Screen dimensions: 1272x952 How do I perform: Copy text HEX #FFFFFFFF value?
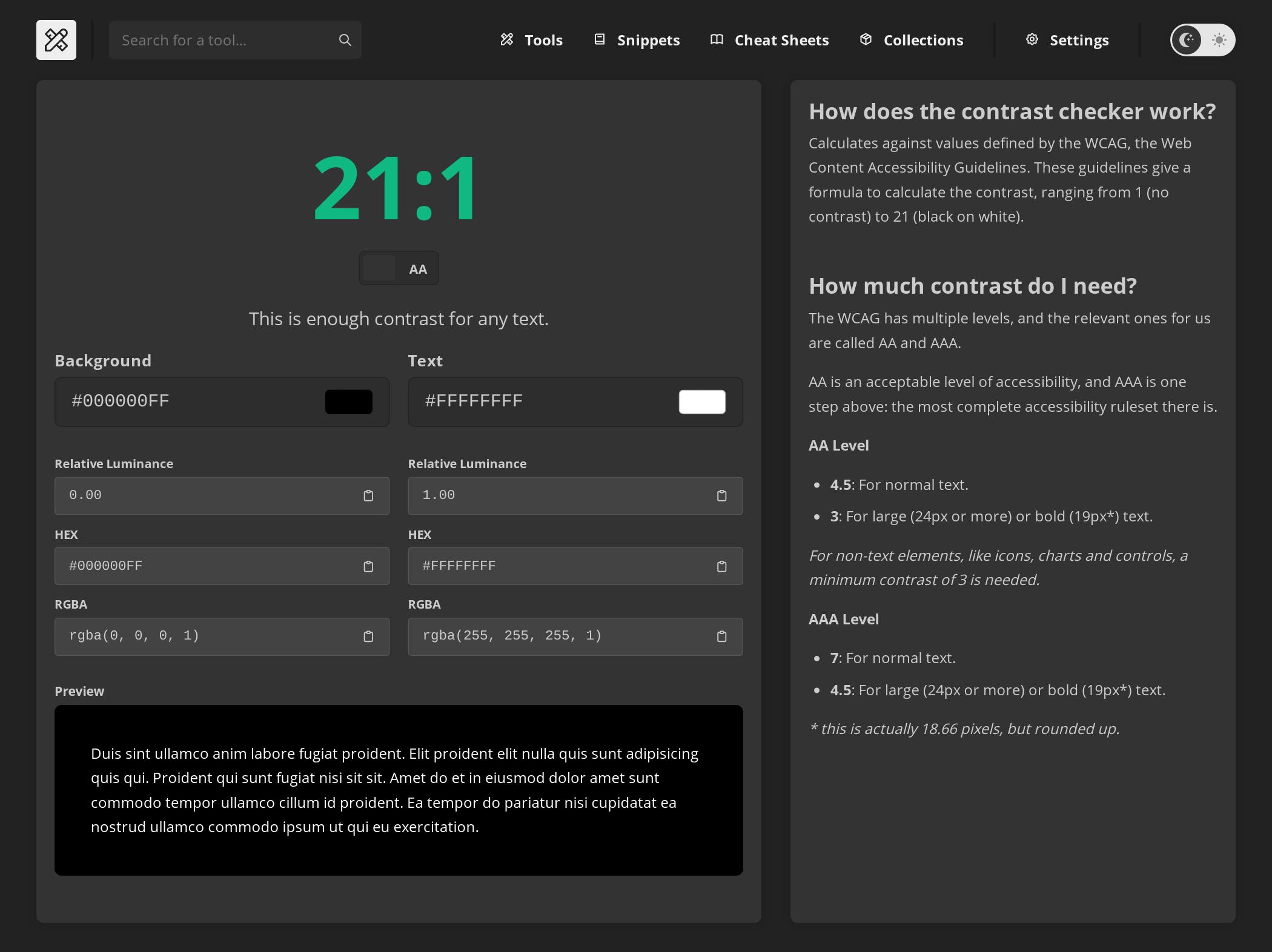coord(721,566)
